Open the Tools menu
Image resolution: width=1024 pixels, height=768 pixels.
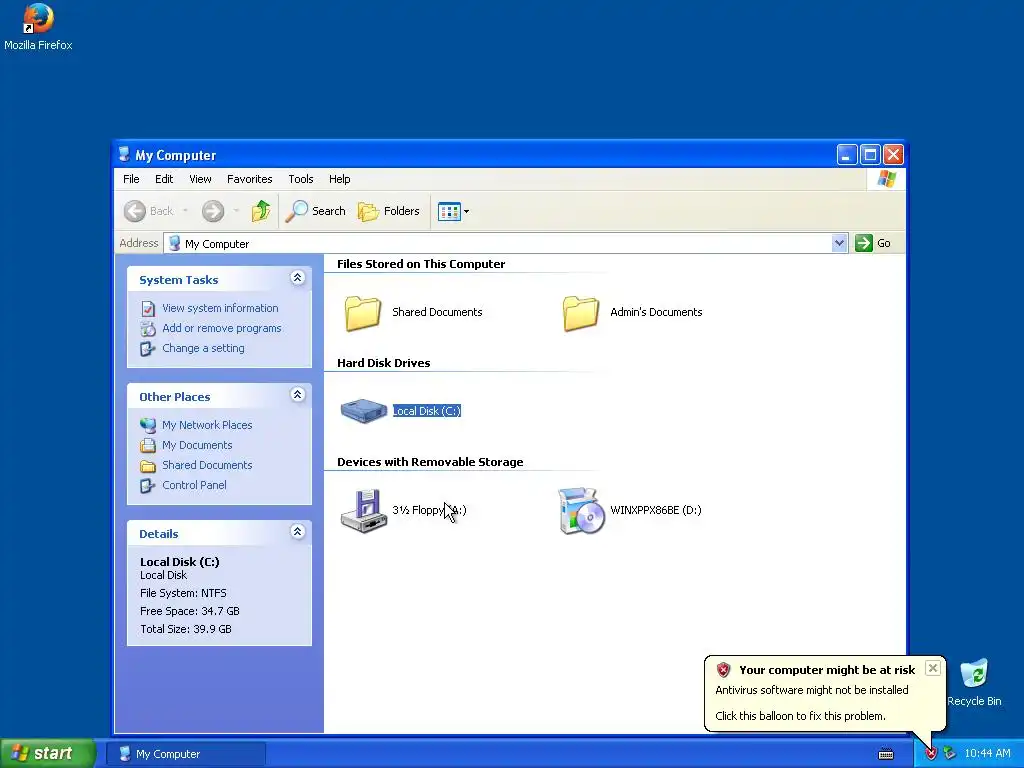(300, 179)
